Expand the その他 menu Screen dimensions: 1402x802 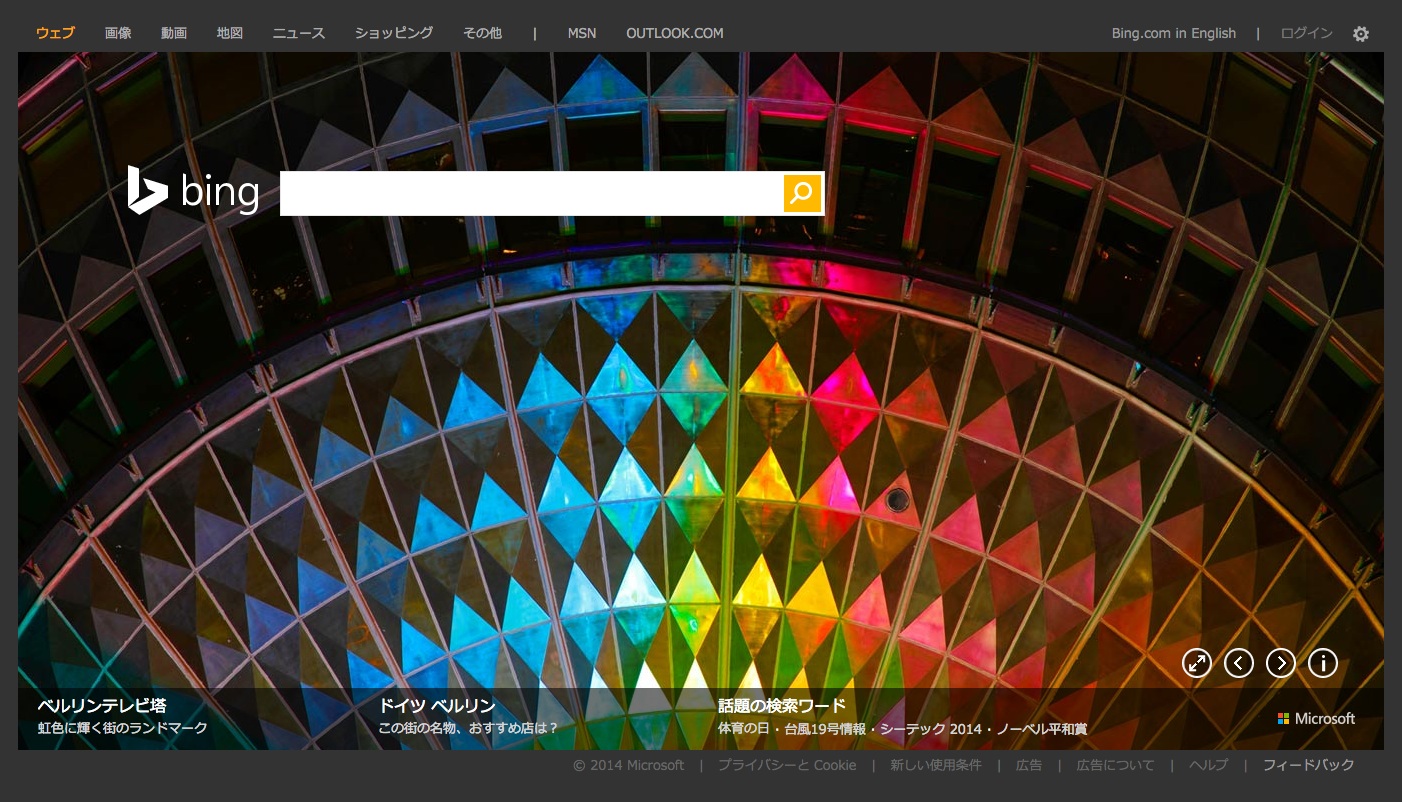click(x=482, y=33)
